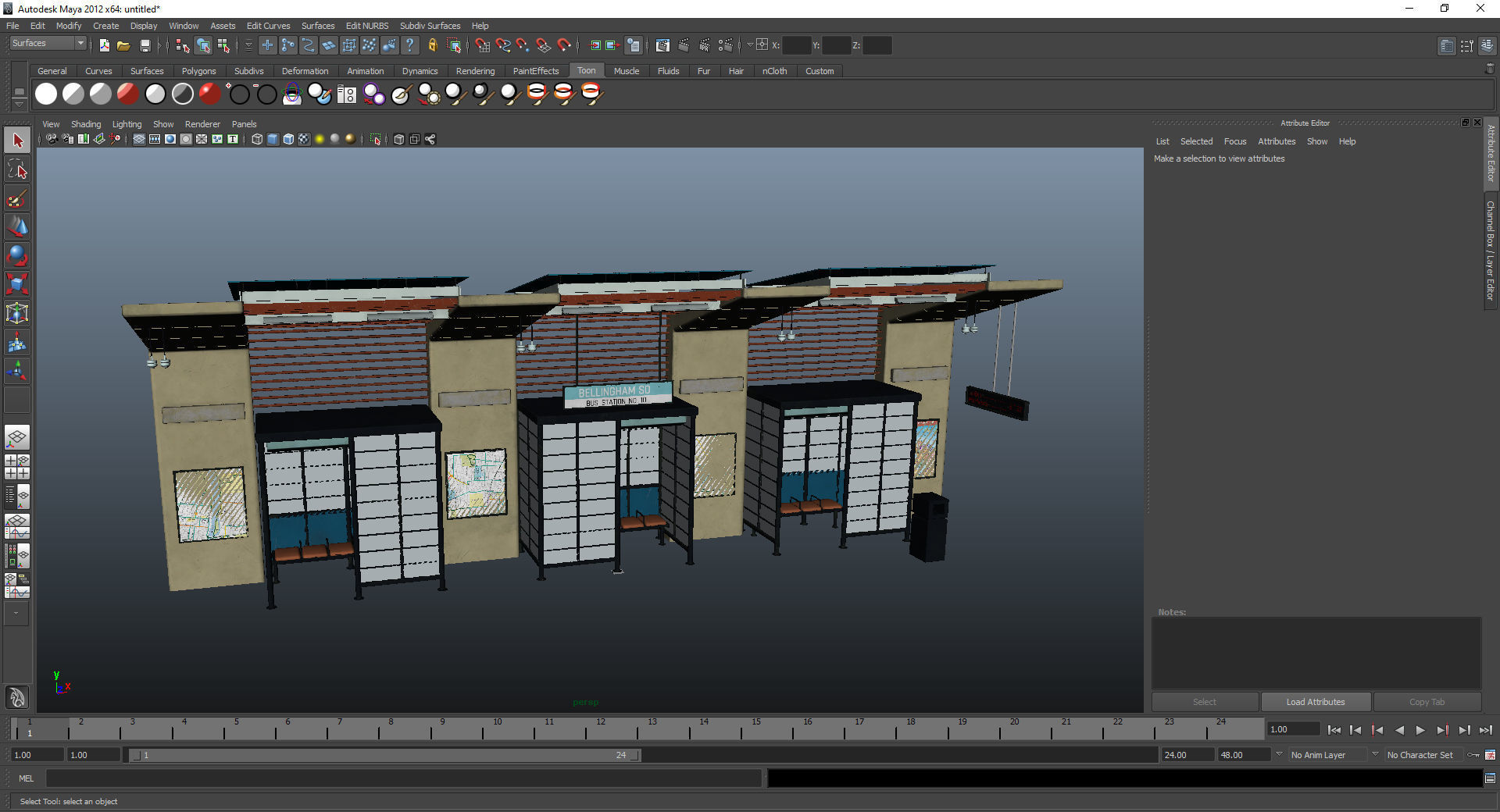Click the Save Scene disk icon
Image resolution: width=1500 pixels, height=812 pixels.
click(x=145, y=45)
